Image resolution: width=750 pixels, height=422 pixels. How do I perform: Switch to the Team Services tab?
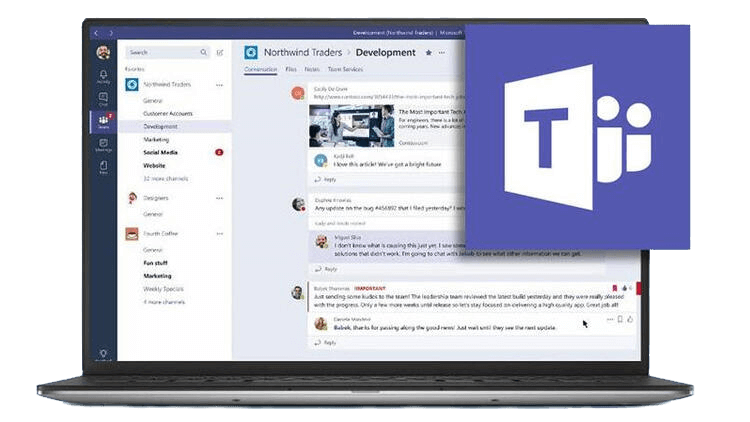coord(345,69)
